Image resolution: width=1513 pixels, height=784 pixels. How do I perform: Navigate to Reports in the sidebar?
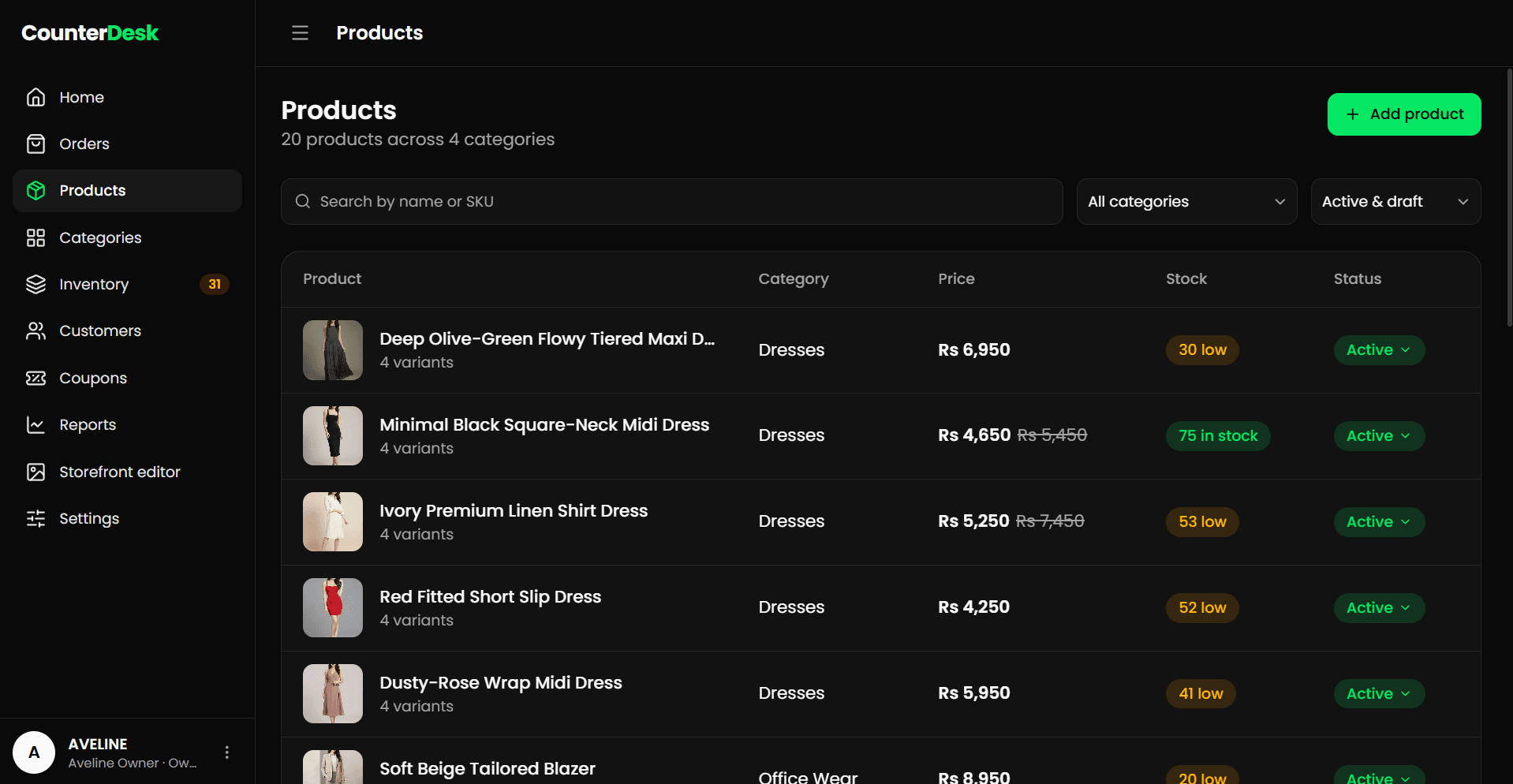click(x=127, y=424)
